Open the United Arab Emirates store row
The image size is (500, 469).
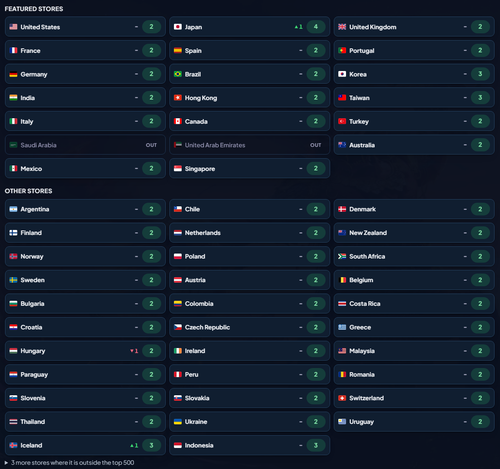(250, 145)
